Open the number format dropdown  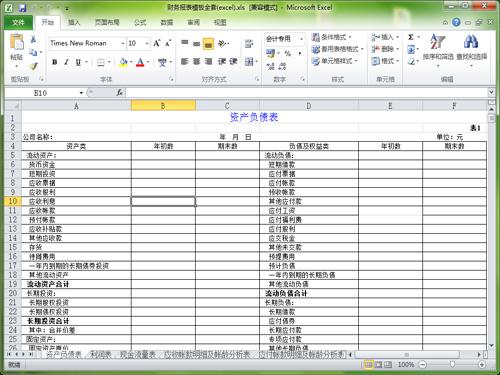301,39
